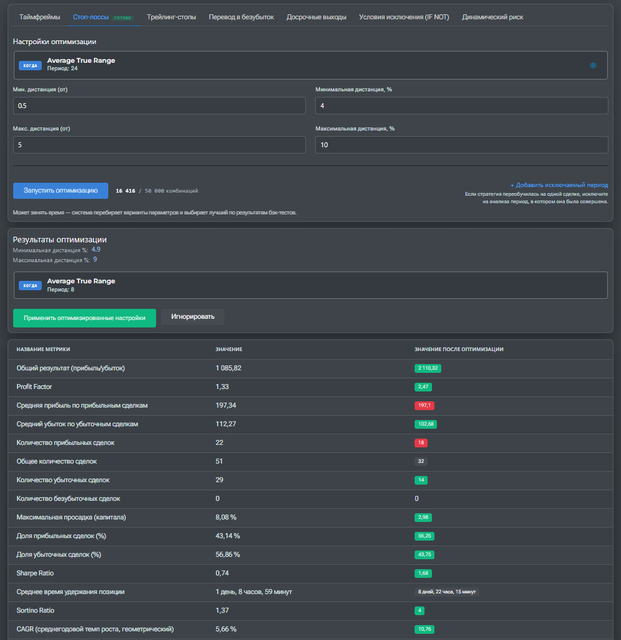
Task: Click the optimized max distance value 9
Action: (95, 260)
